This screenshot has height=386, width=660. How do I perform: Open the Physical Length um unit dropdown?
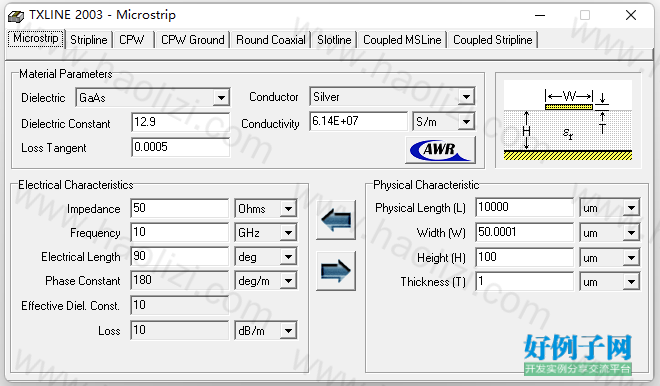coord(631,208)
